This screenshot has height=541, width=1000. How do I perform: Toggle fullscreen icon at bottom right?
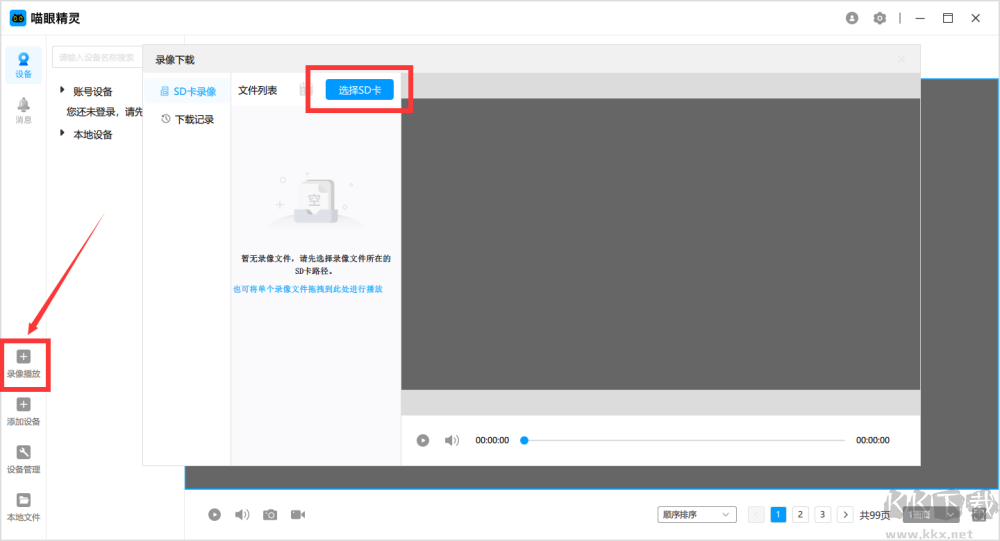pyautogui.click(x=980, y=514)
